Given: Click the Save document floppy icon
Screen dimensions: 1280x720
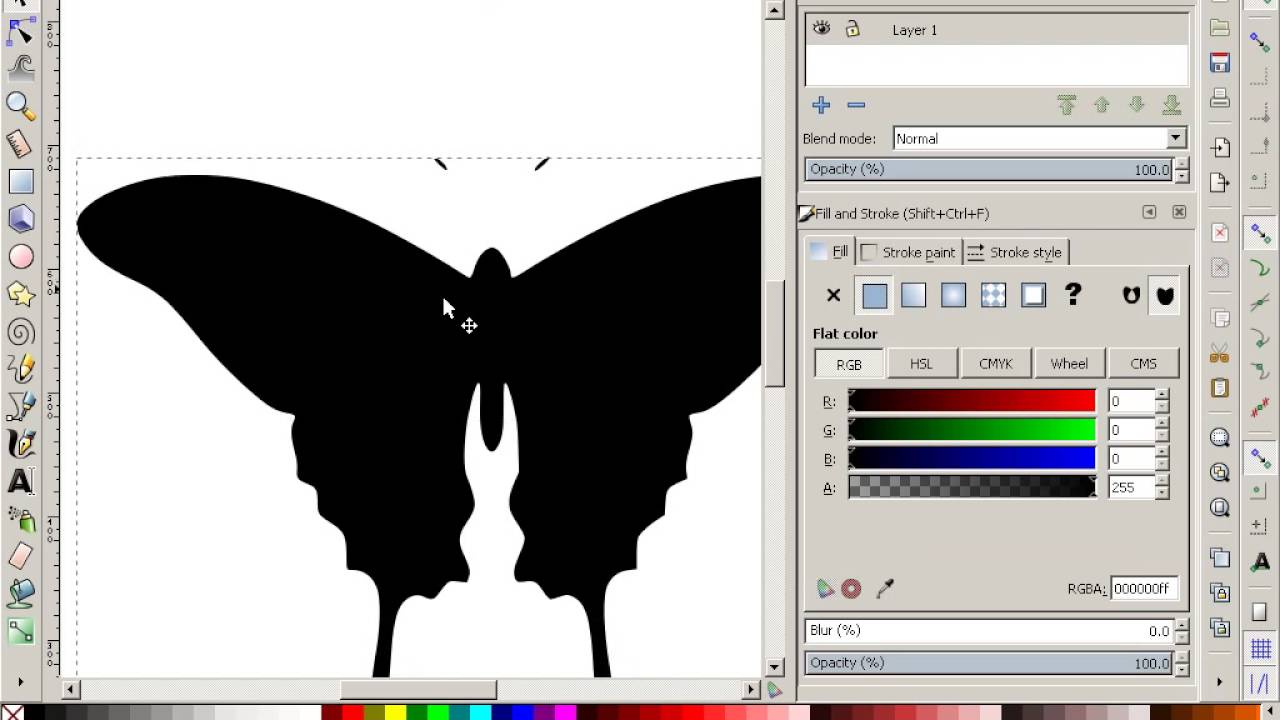Looking at the screenshot, I should point(1220,64).
